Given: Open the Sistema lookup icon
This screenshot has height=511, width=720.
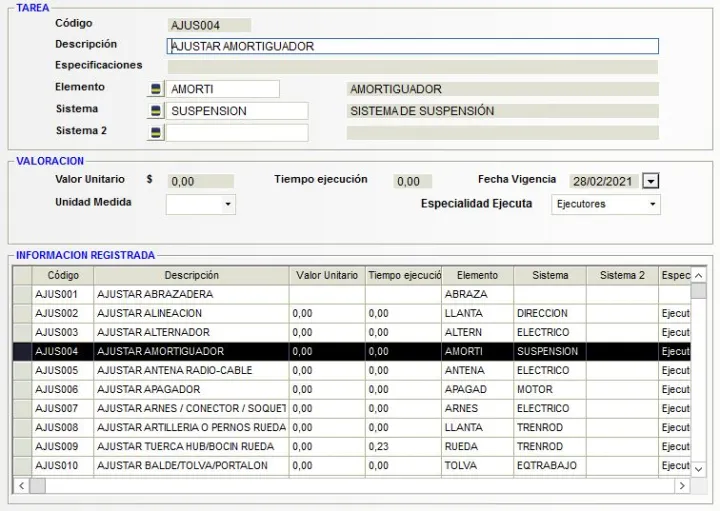Looking at the screenshot, I should click(x=155, y=111).
